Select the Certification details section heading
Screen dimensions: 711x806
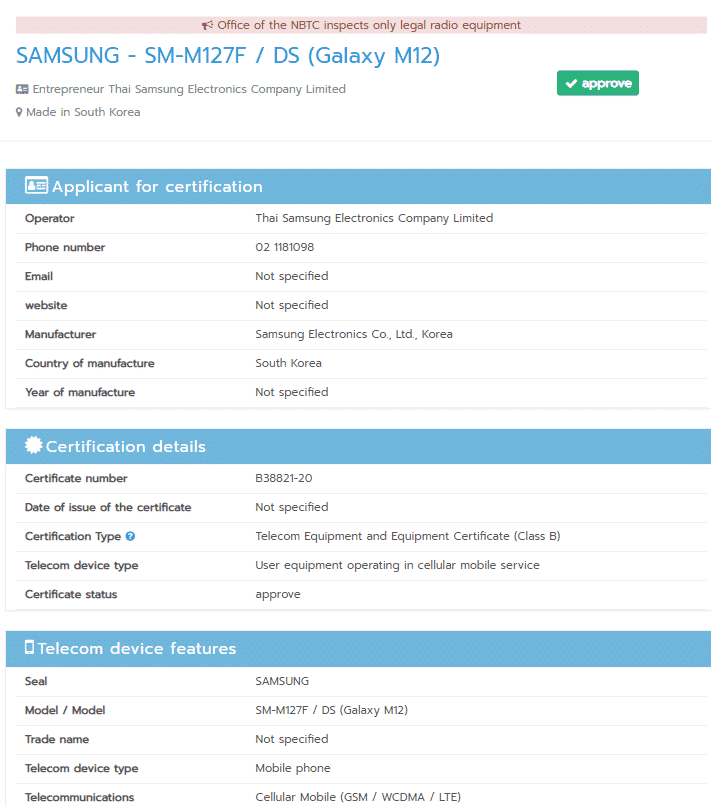point(126,447)
